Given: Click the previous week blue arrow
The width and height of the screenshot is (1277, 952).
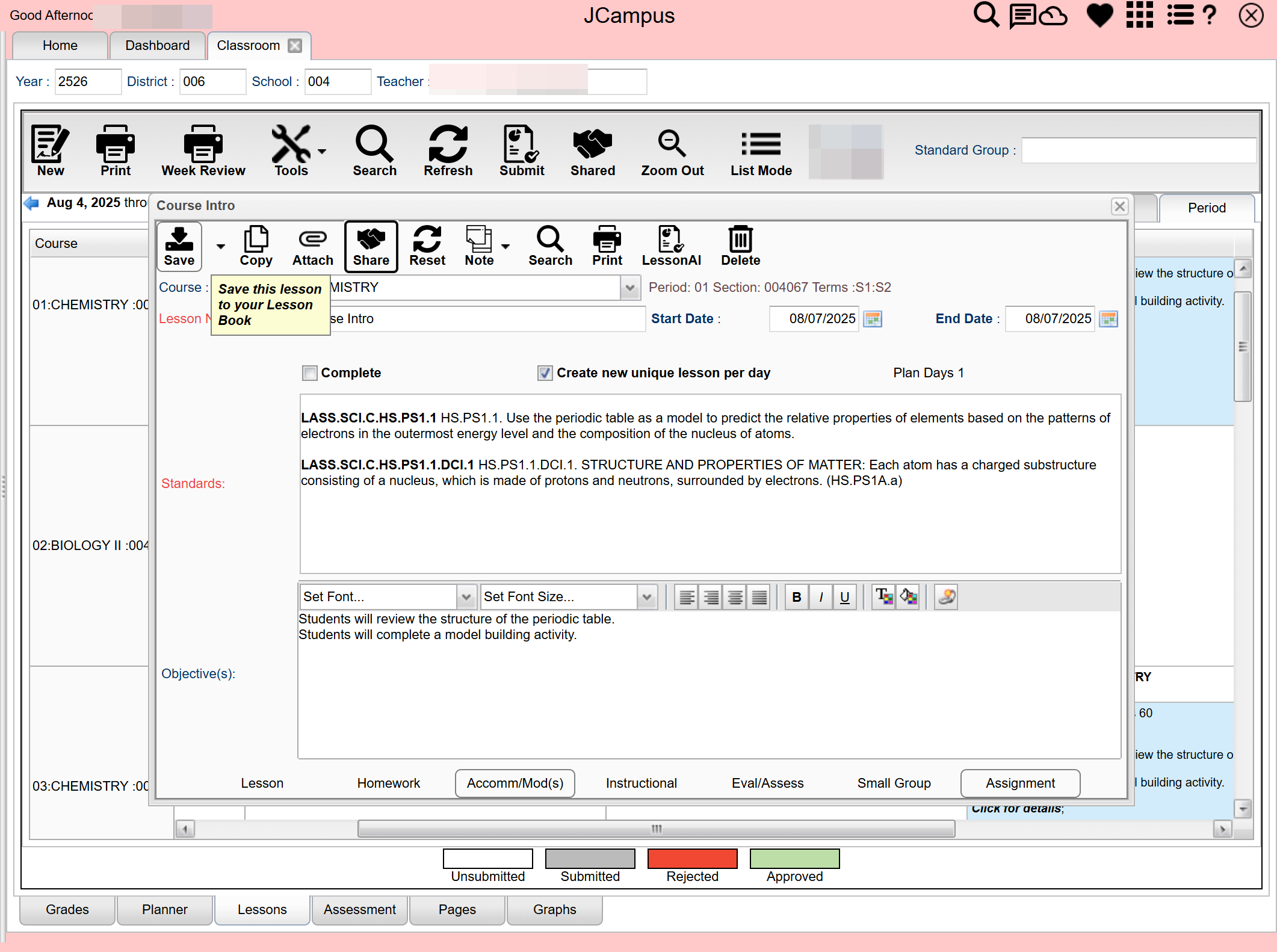Looking at the screenshot, I should coord(31,203).
